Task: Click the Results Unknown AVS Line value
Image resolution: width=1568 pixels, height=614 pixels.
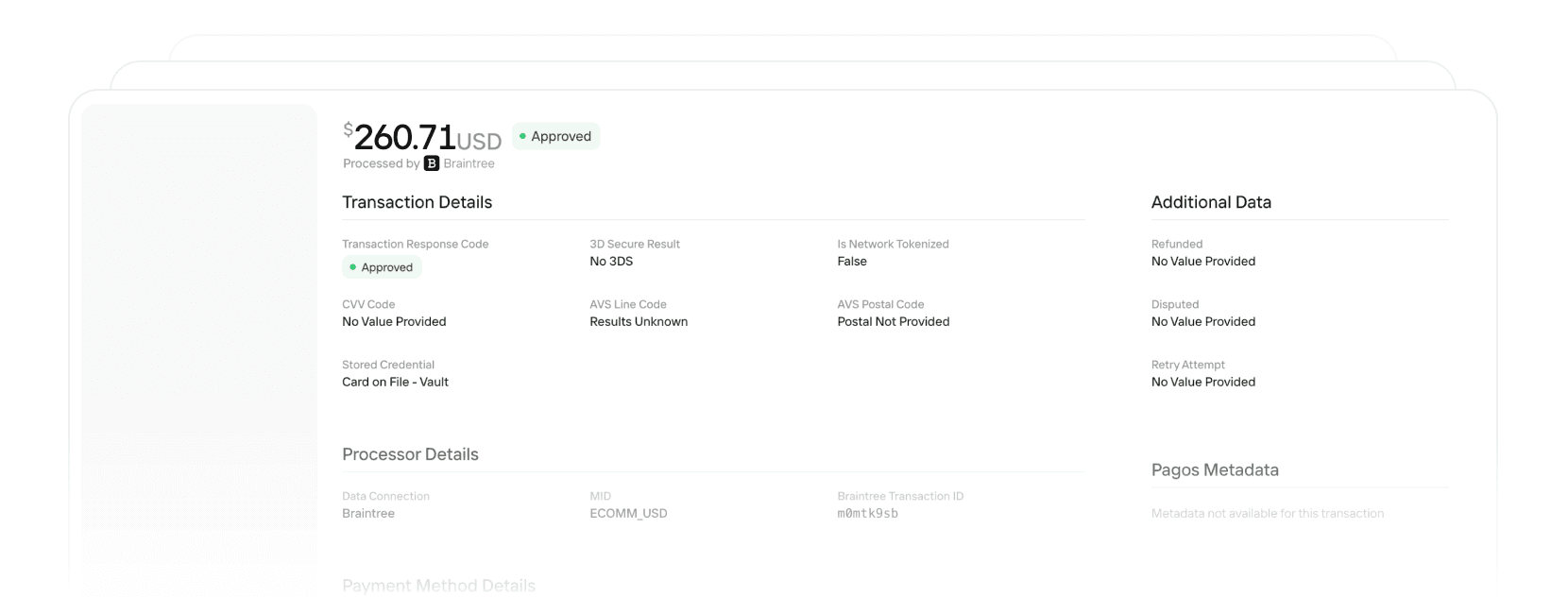Action: [x=639, y=322]
